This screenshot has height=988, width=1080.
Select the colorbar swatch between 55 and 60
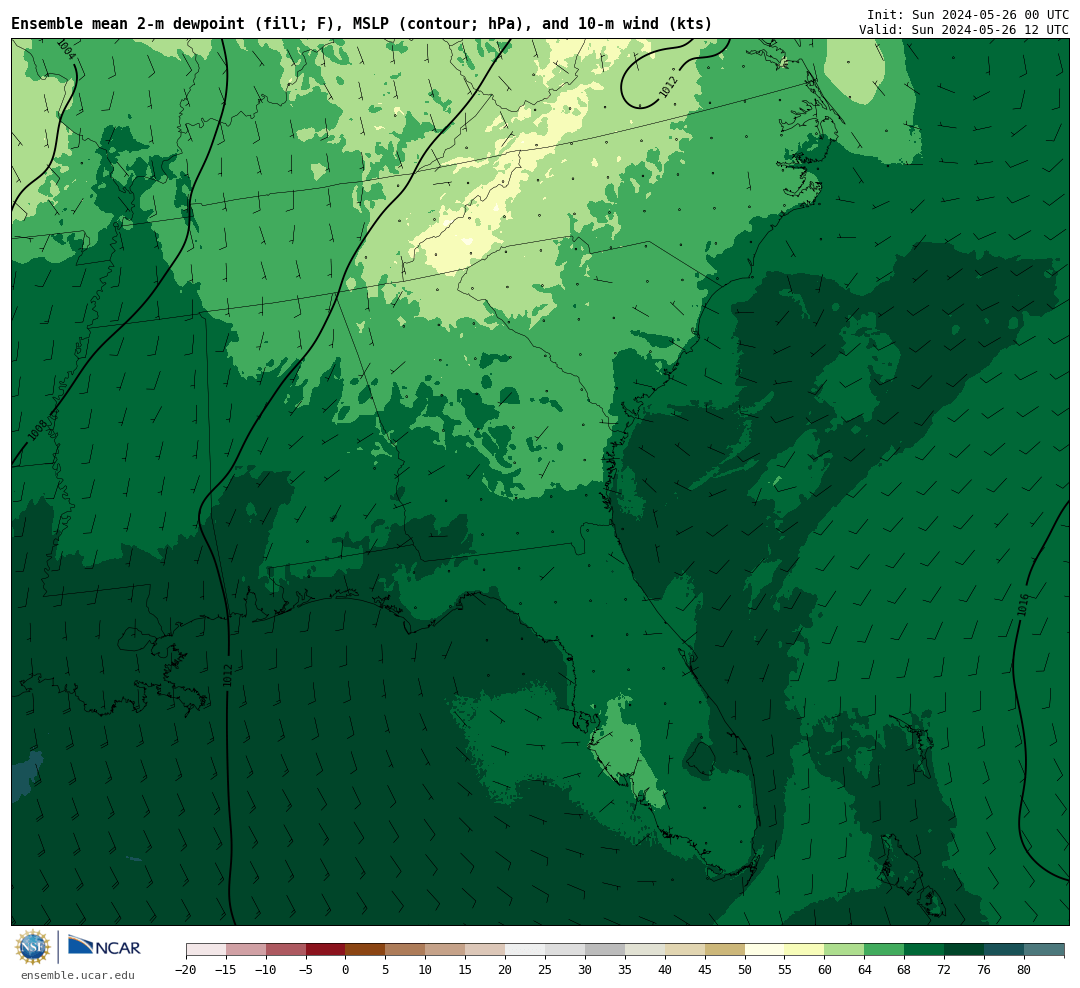pyautogui.click(x=805, y=950)
